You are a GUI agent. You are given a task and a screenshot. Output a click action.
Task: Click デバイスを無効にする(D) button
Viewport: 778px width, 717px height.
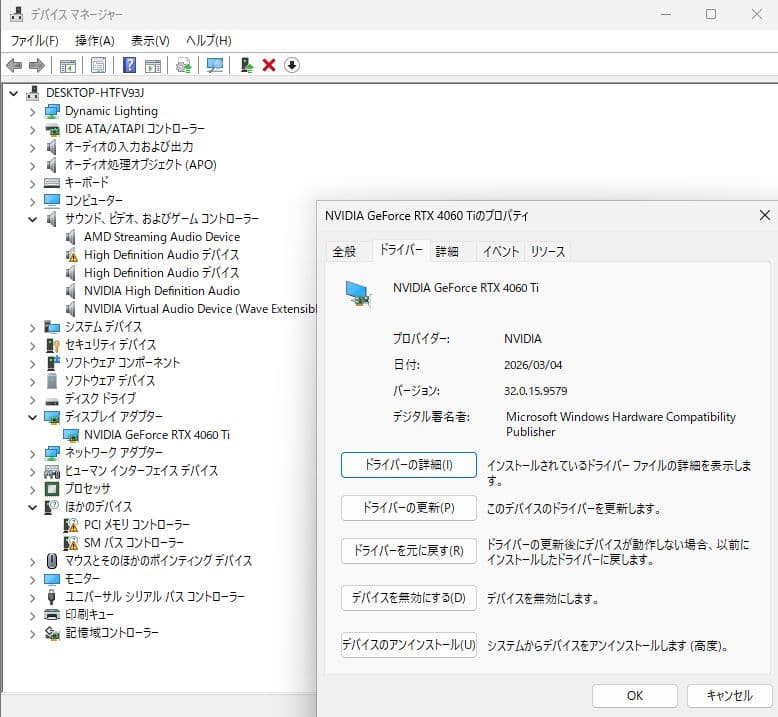(408, 597)
